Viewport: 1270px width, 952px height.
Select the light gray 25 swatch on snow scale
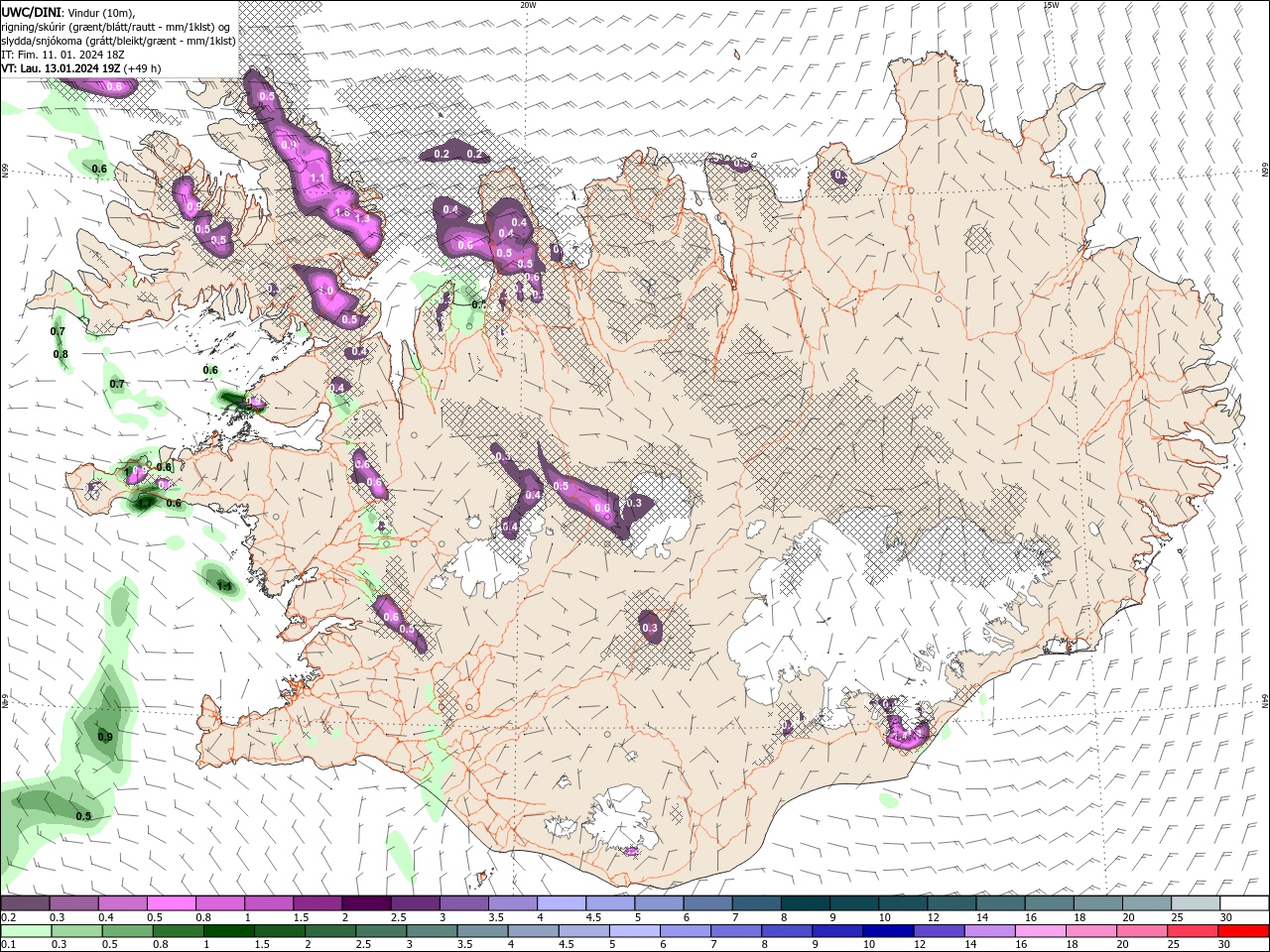(x=1196, y=903)
